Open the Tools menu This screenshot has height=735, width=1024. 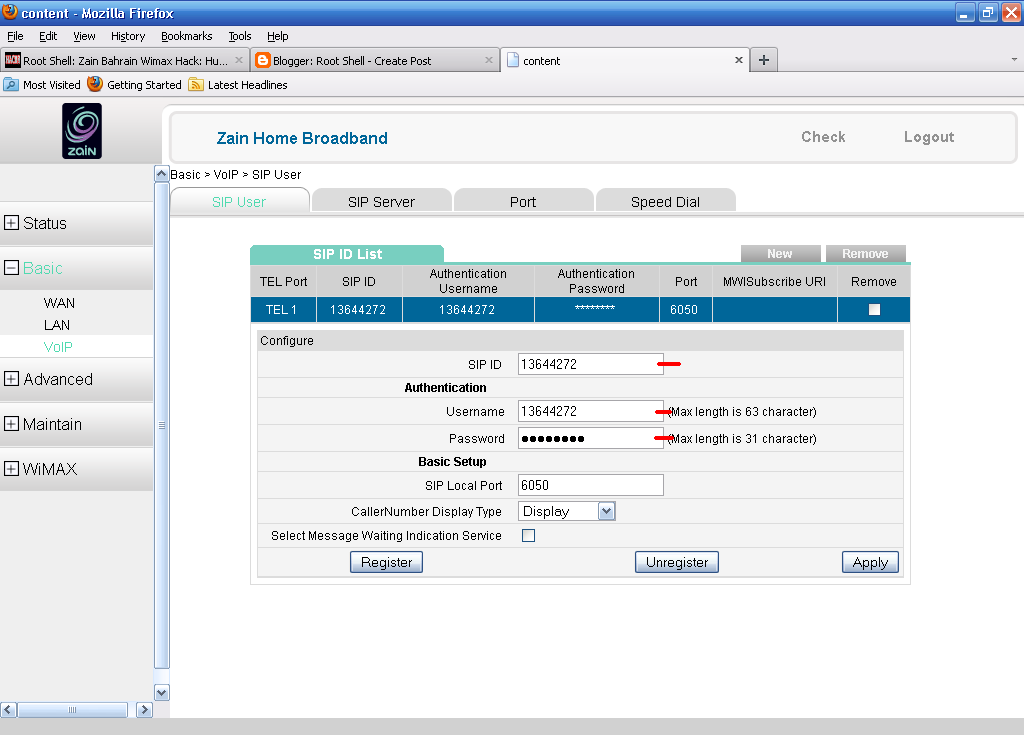[x=240, y=36]
